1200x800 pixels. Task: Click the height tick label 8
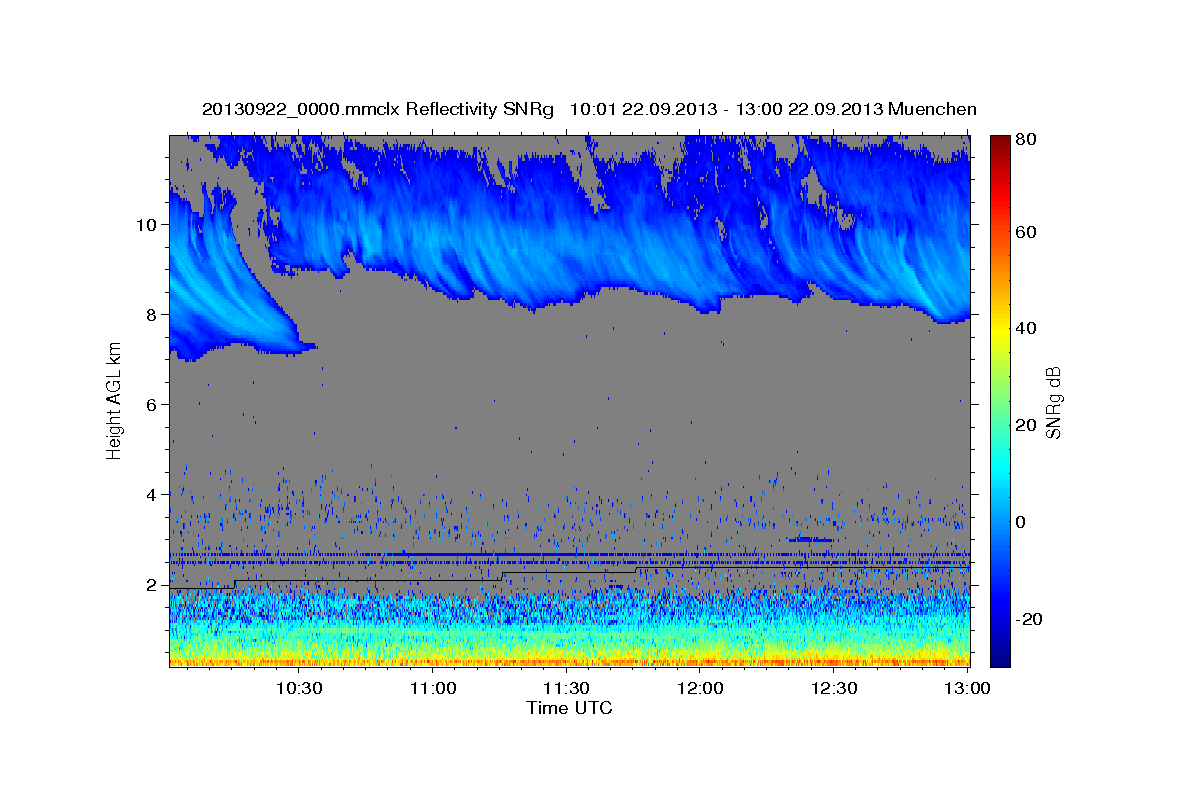point(151,315)
